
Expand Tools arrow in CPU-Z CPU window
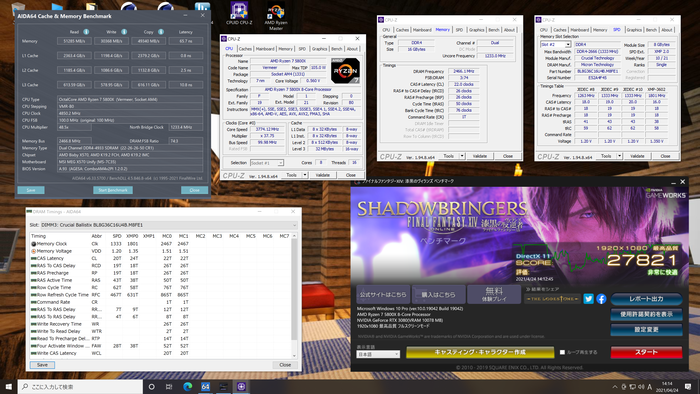pos(305,175)
